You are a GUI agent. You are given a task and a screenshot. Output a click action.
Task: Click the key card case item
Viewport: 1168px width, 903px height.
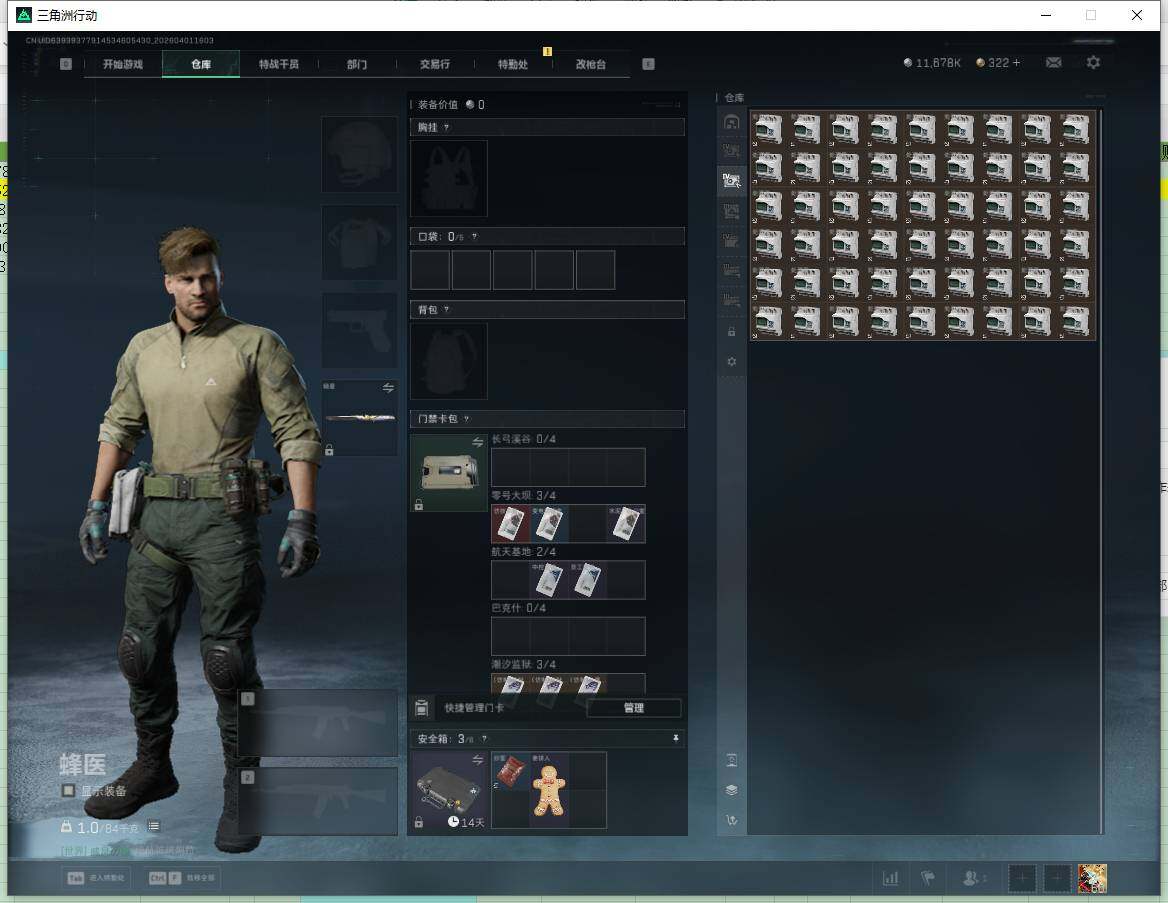point(448,473)
